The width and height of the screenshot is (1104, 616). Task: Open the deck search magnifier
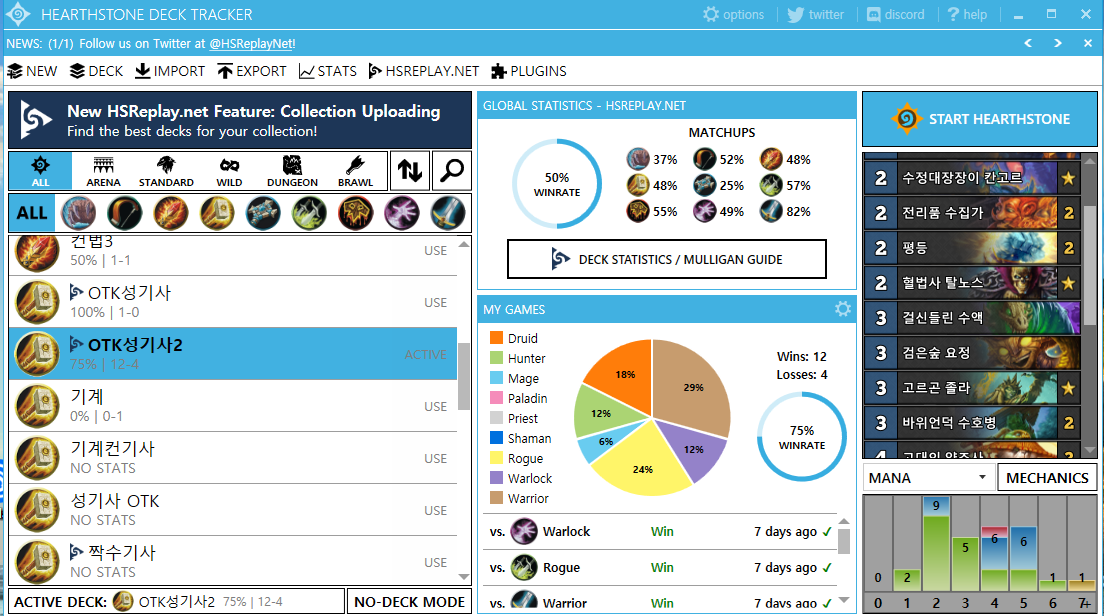coord(451,170)
